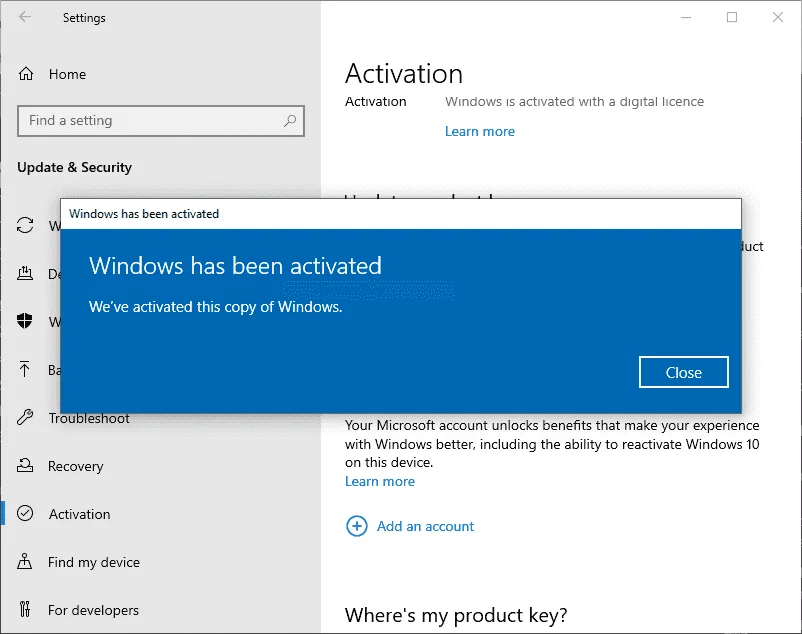Select Activation in the sidebar
This screenshot has width=802, height=634.
(x=79, y=514)
